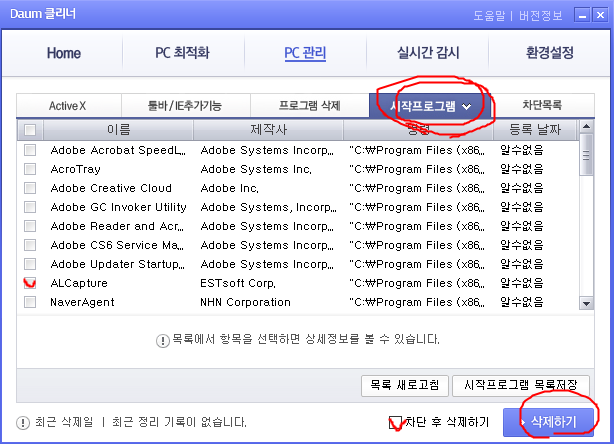
Task: Select the PC 관리 tab
Action: click(x=305, y=53)
